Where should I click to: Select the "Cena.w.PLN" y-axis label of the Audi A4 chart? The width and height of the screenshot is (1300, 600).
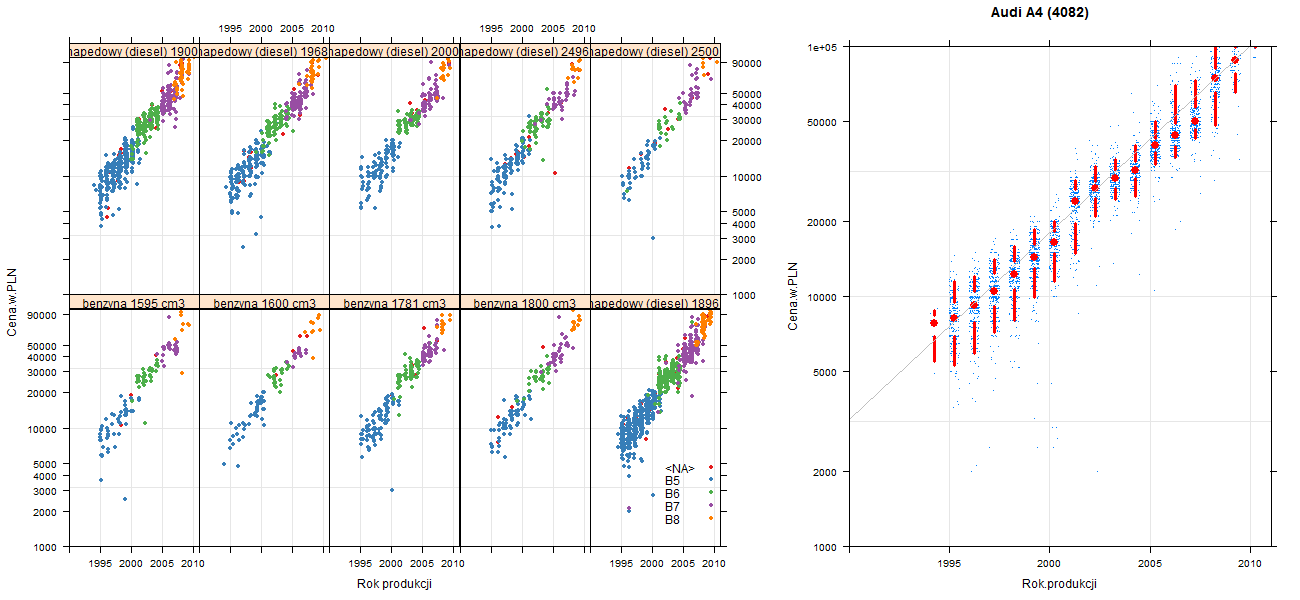pos(793,297)
